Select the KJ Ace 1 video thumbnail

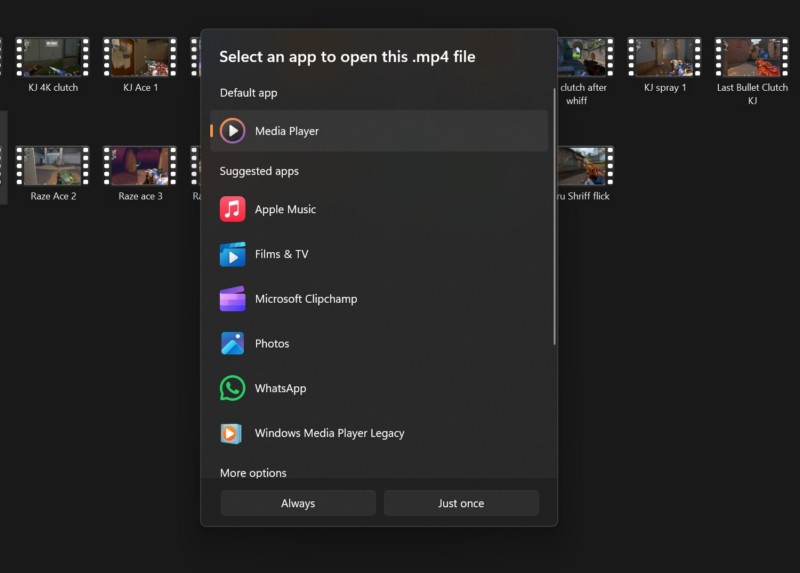pyautogui.click(x=140, y=58)
